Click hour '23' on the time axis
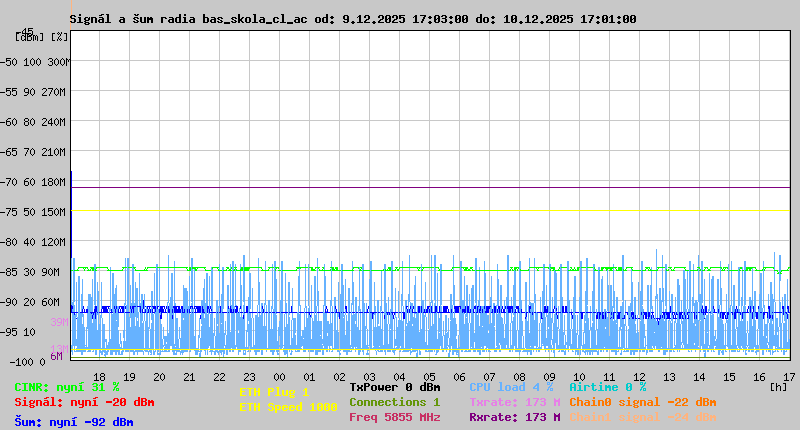800x430 pixels. click(249, 377)
